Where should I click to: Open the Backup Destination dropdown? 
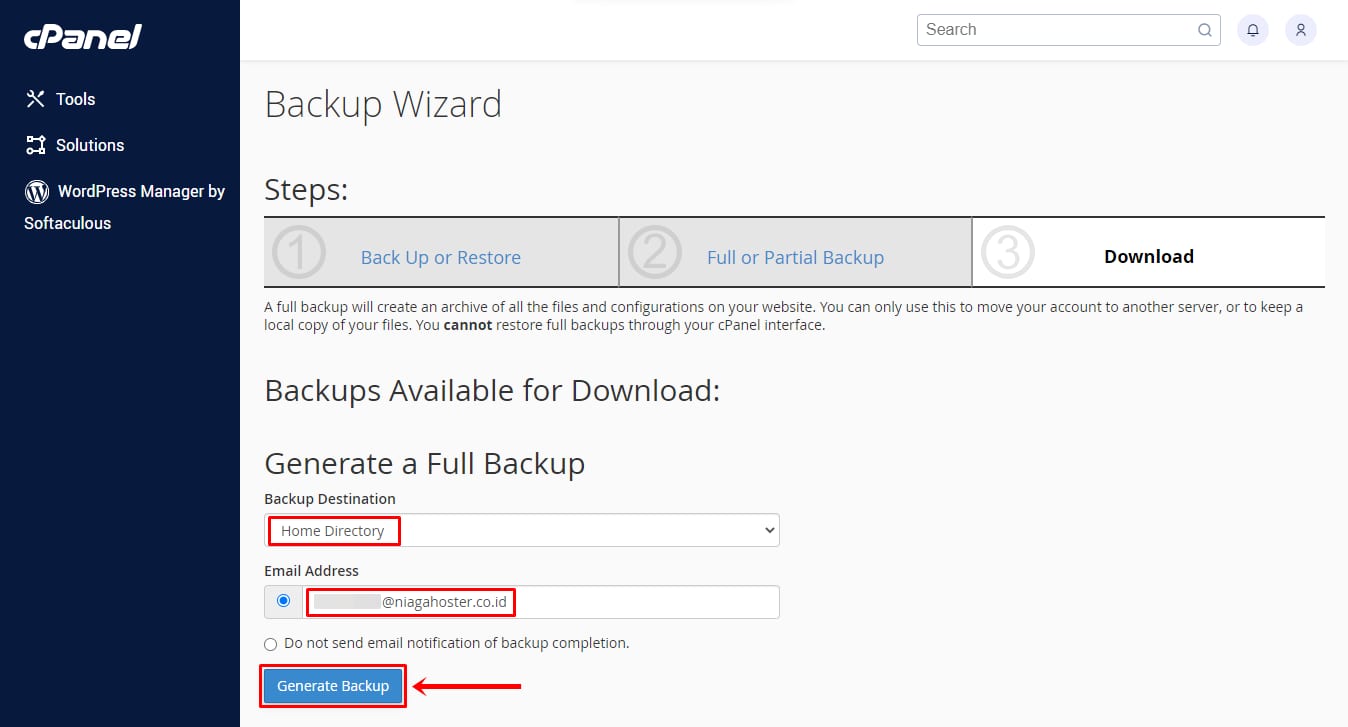click(522, 530)
